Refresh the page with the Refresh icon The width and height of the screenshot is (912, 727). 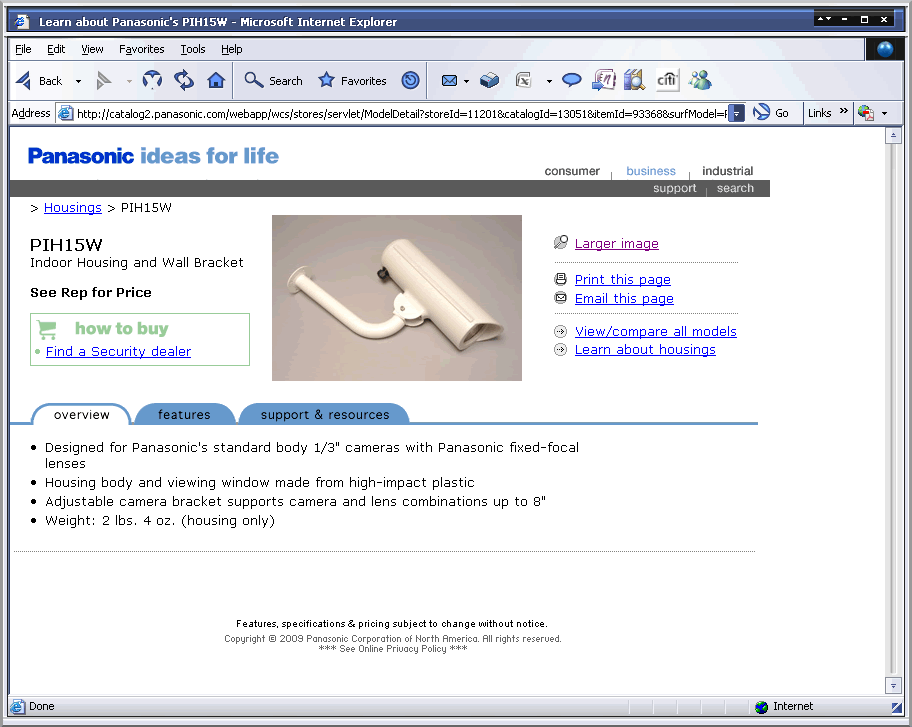[184, 80]
